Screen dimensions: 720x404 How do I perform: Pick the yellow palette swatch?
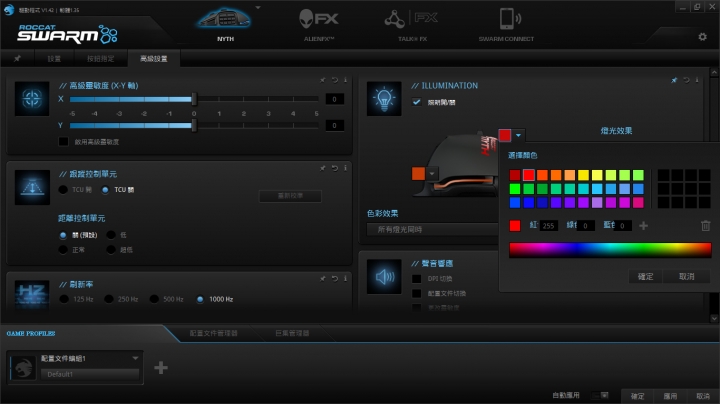point(583,175)
